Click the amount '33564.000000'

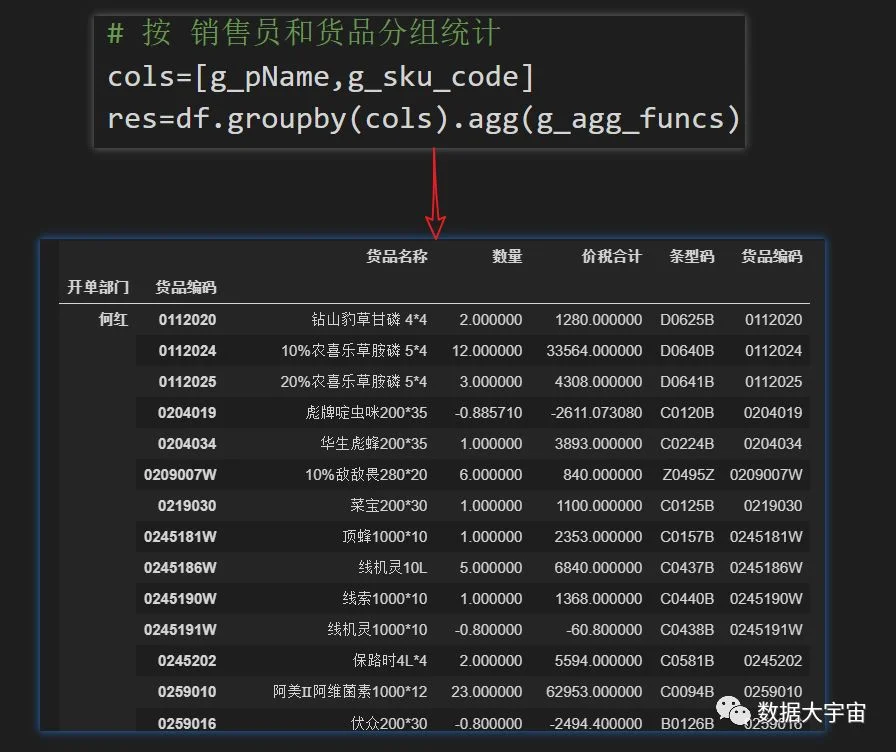(594, 350)
